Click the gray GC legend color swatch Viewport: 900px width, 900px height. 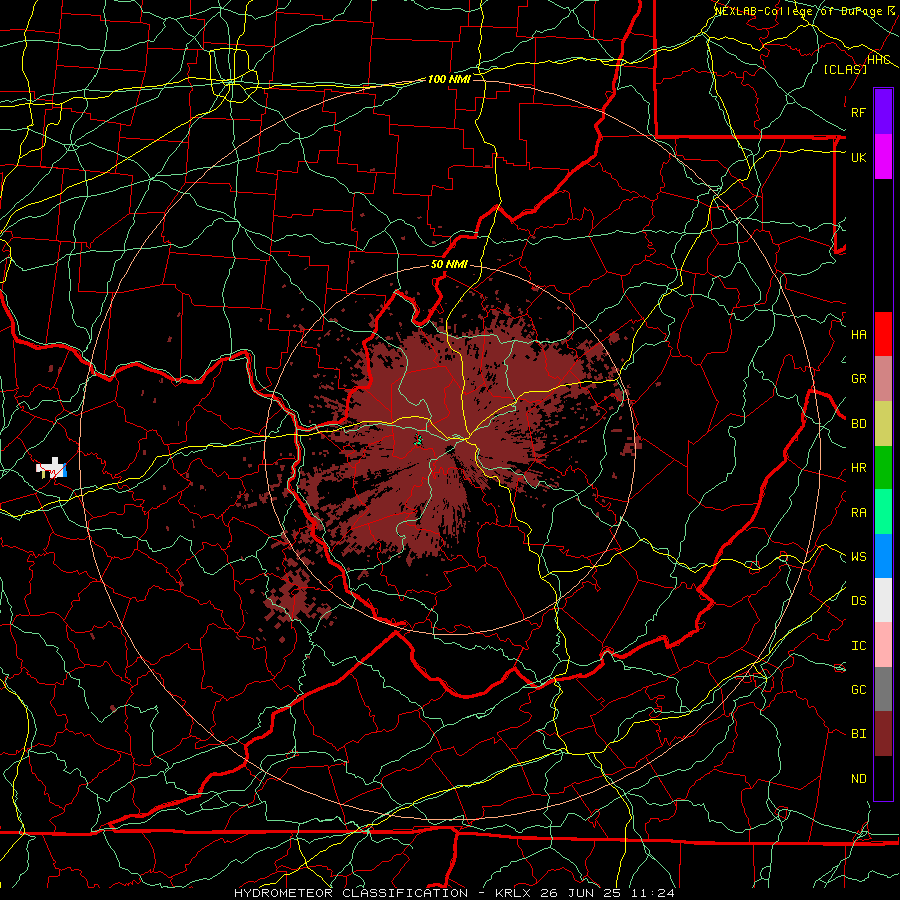(883, 689)
